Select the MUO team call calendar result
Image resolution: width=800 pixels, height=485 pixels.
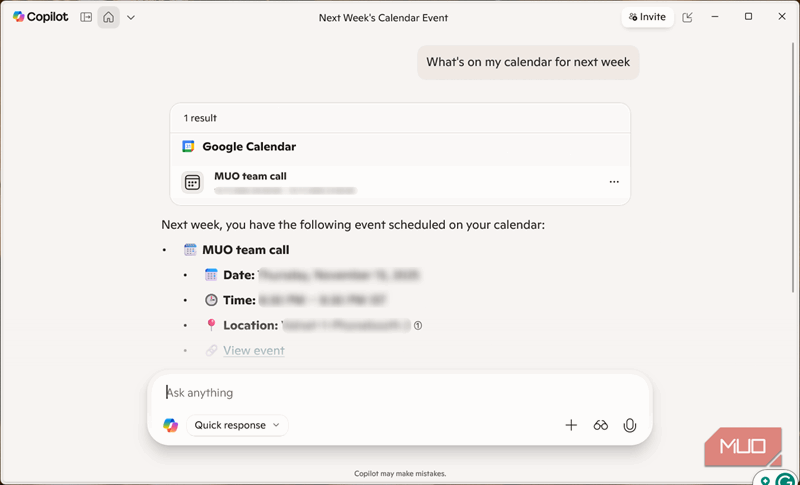click(x=400, y=182)
